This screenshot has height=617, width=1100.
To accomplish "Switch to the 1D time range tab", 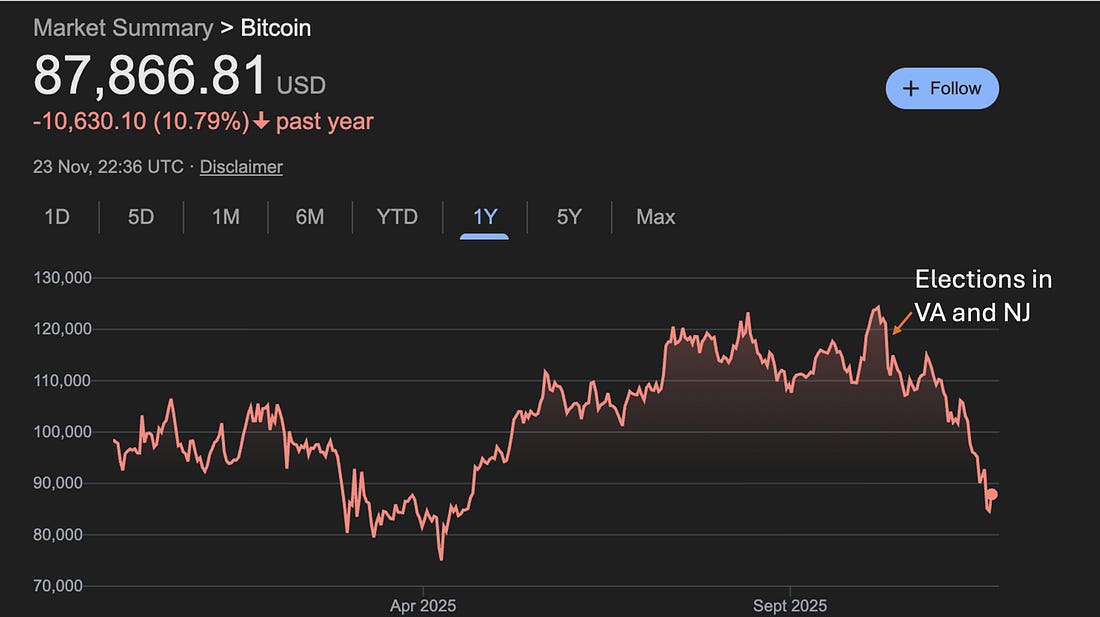I will [57, 216].
